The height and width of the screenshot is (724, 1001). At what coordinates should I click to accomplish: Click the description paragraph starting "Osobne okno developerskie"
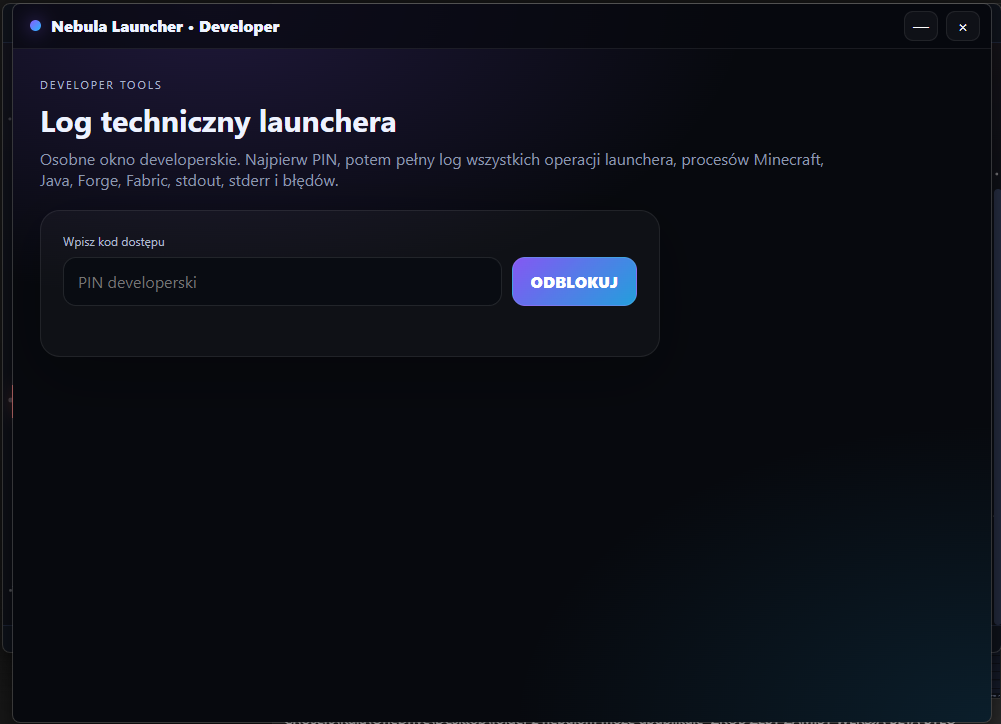(x=432, y=170)
